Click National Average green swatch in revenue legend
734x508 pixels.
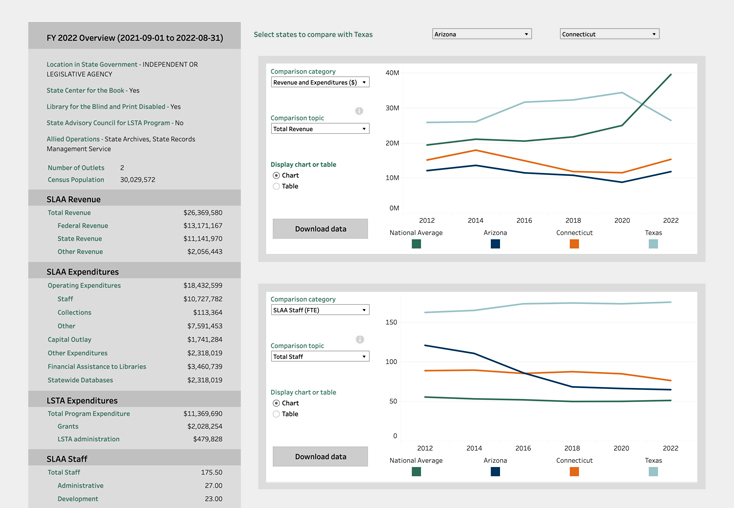point(416,244)
